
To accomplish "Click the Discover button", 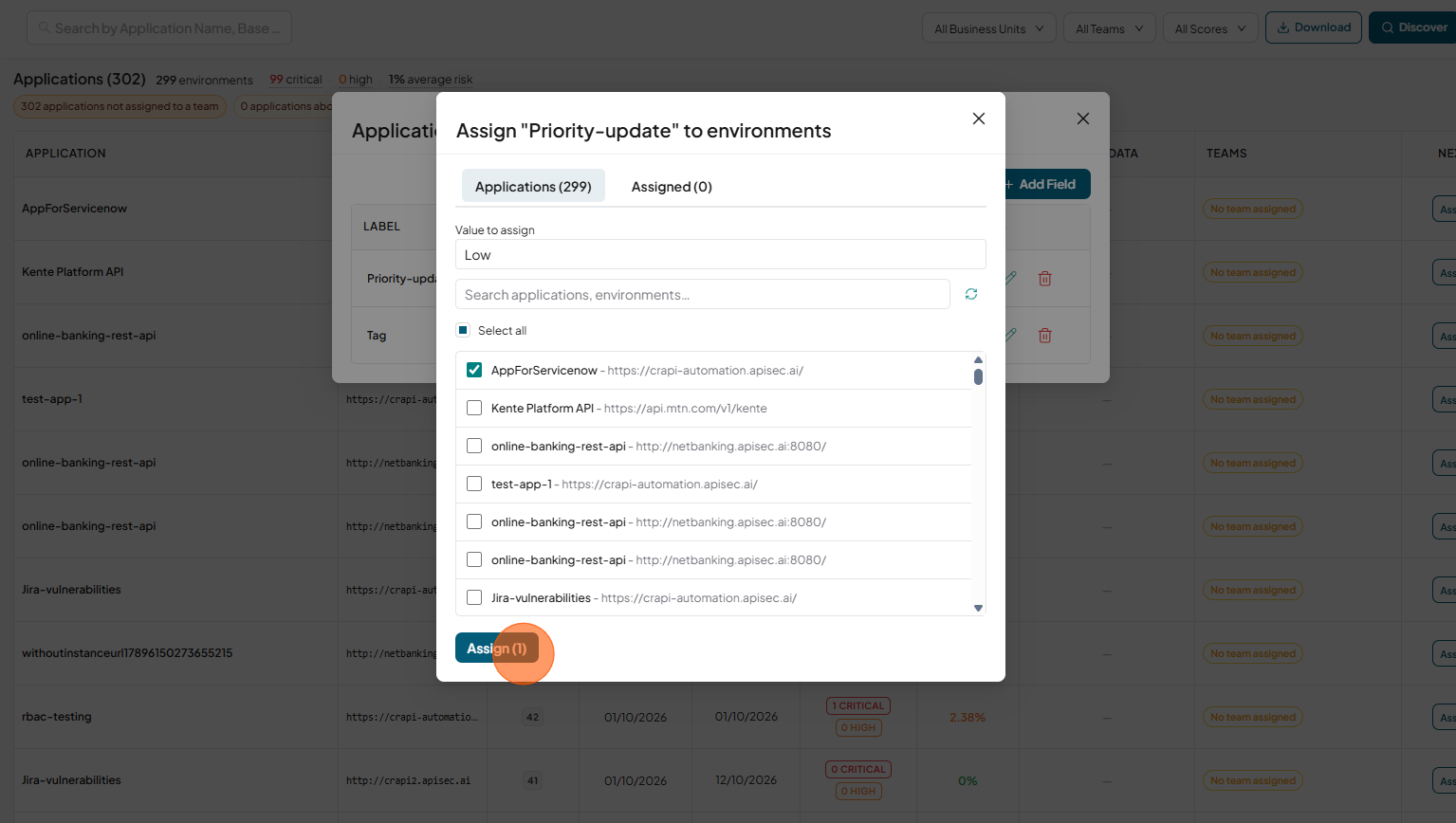I will (1414, 27).
